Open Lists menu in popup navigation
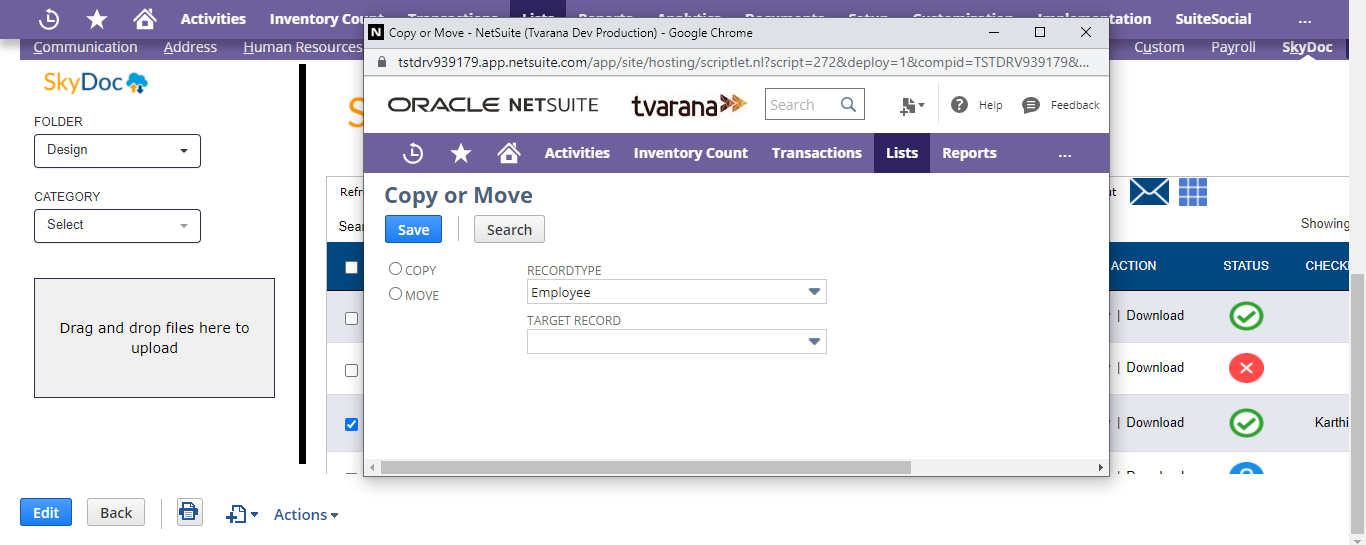Viewport: 1366px width, 545px height. coord(902,153)
